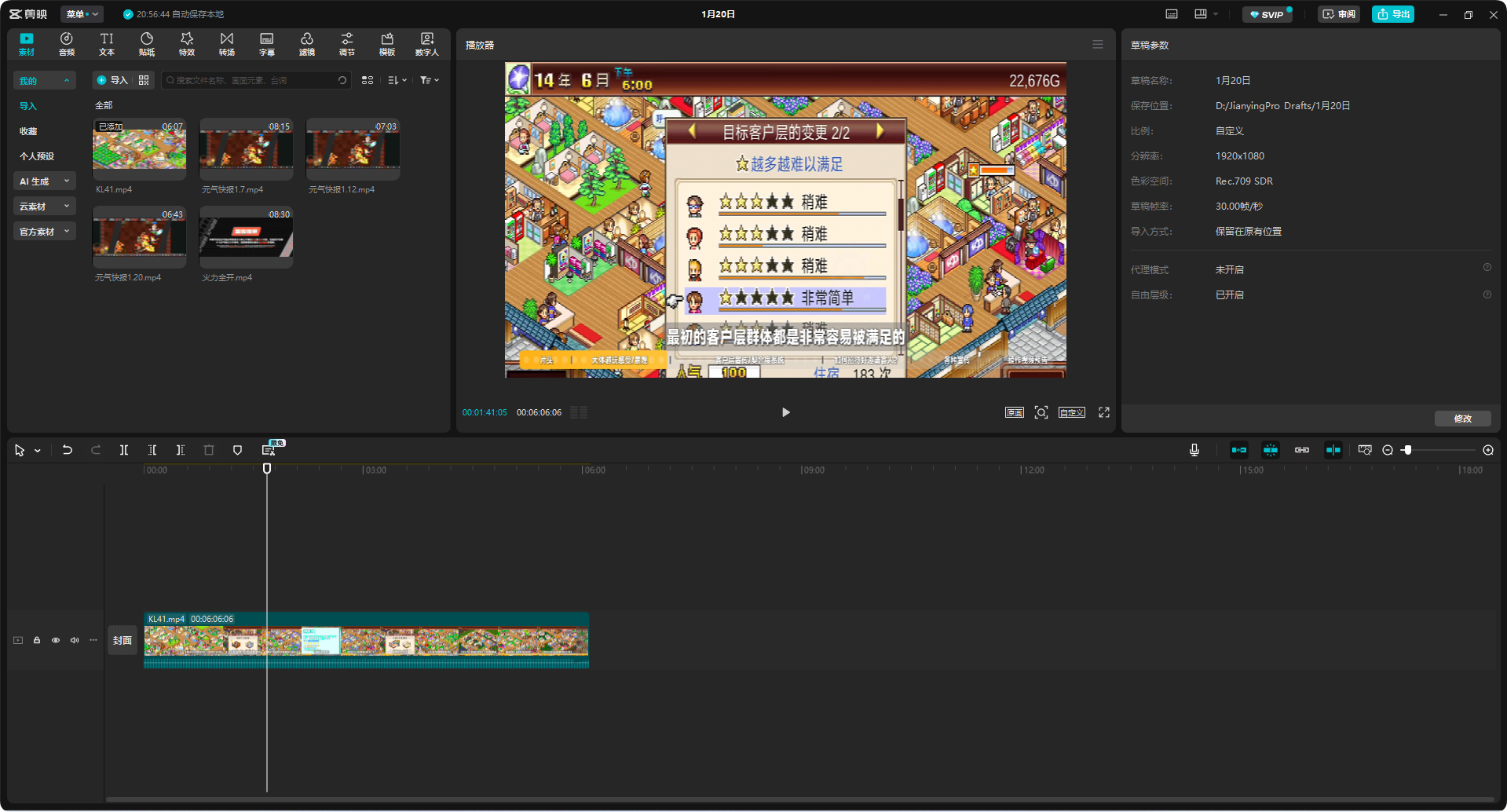The height and width of the screenshot is (812, 1507).
Task: Add a marker with the shield icon
Action: 237,450
